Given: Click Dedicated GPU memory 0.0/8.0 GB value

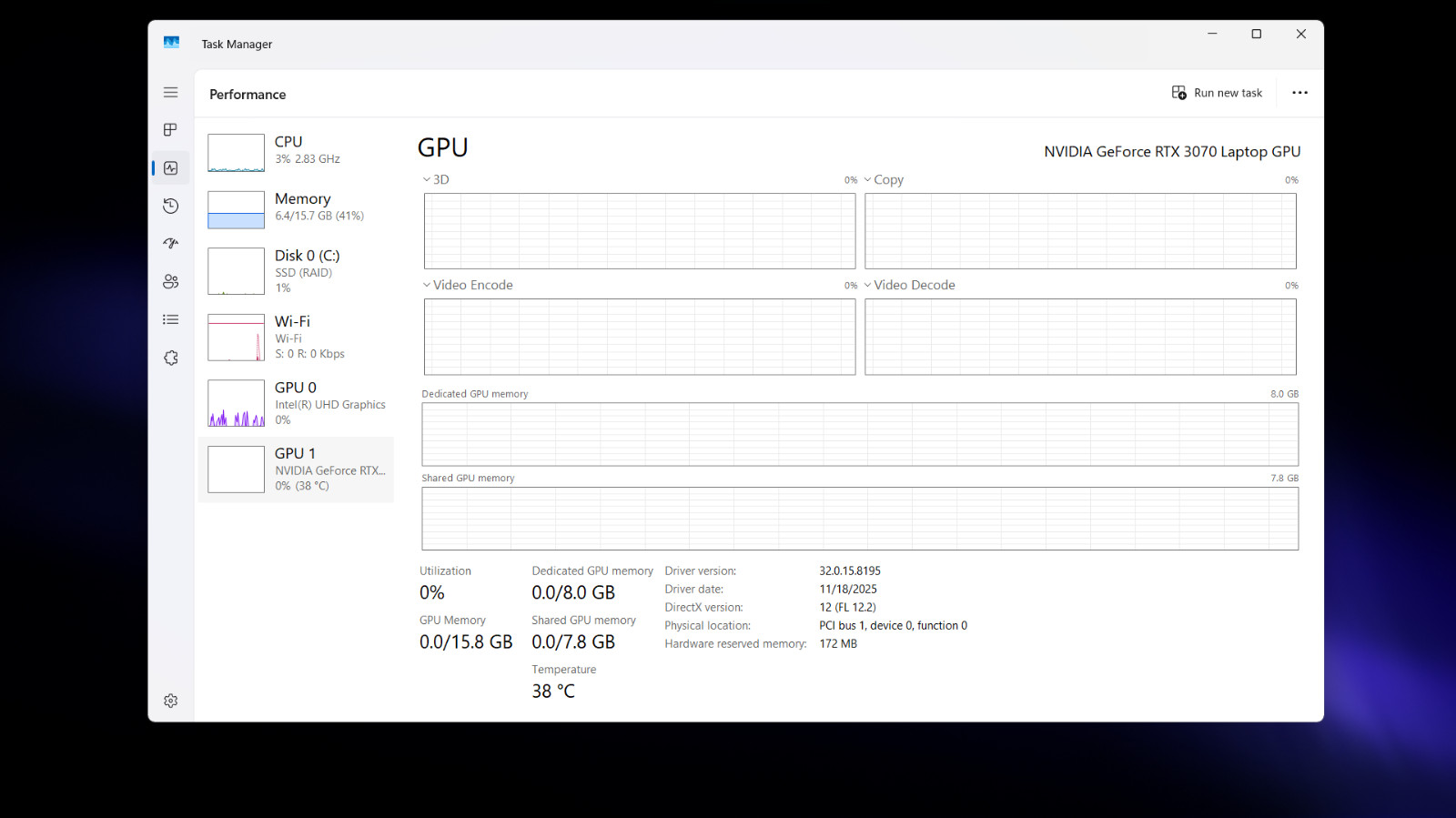Looking at the screenshot, I should coord(573,593).
